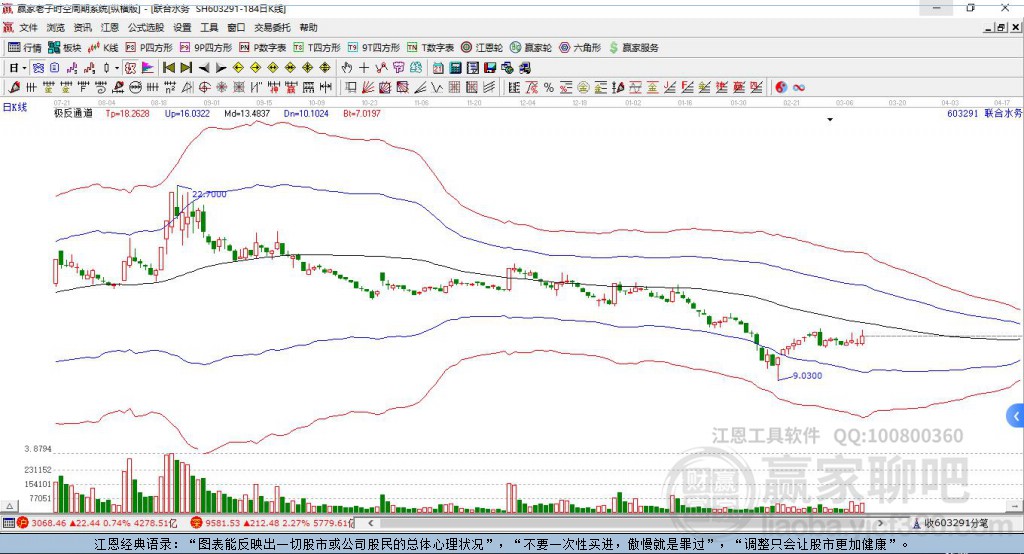Open the 设置 menu
This screenshot has width=1024, height=554.
[182, 27]
